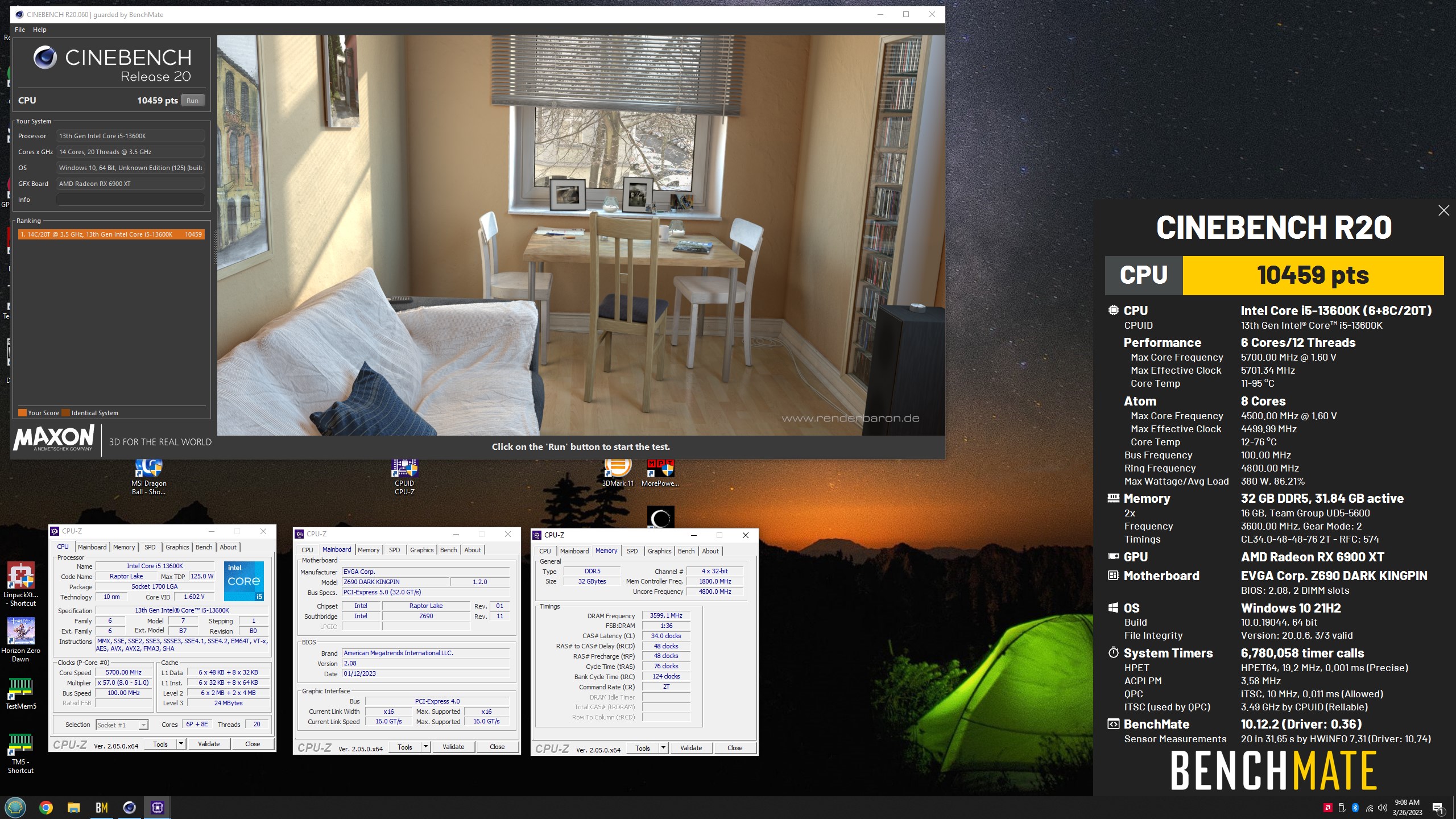Image resolution: width=1456 pixels, height=819 pixels.
Task: Click the Cinebench rendered room image
Action: (581, 235)
